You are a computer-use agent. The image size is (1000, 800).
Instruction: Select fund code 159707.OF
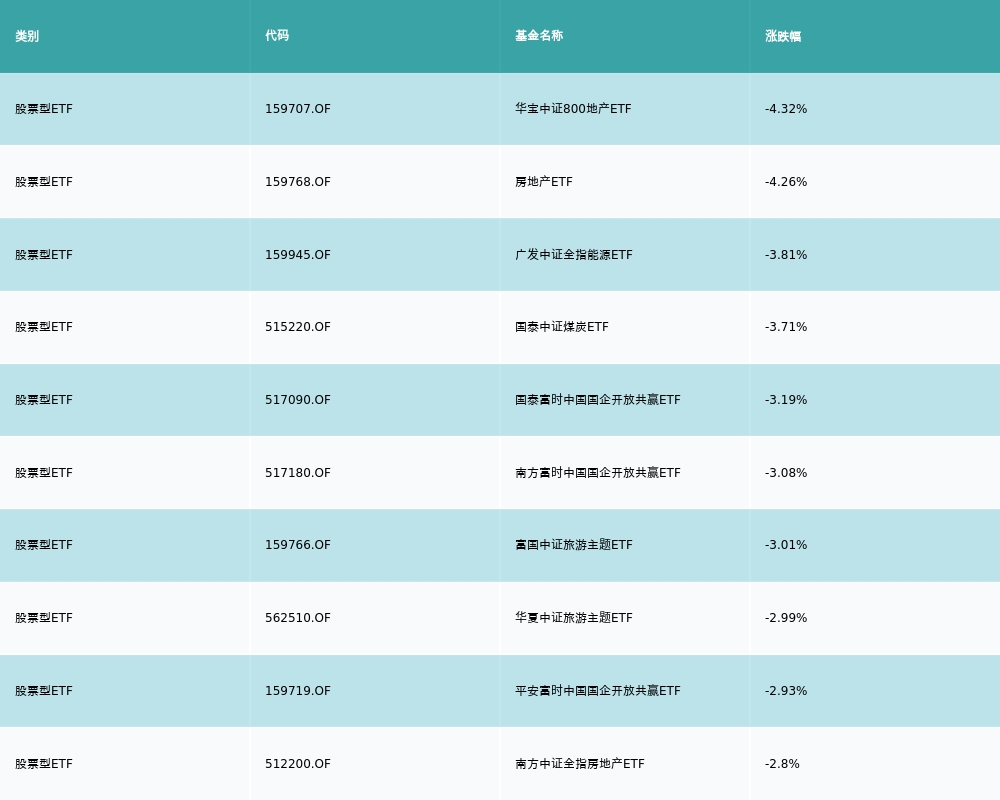click(x=298, y=109)
